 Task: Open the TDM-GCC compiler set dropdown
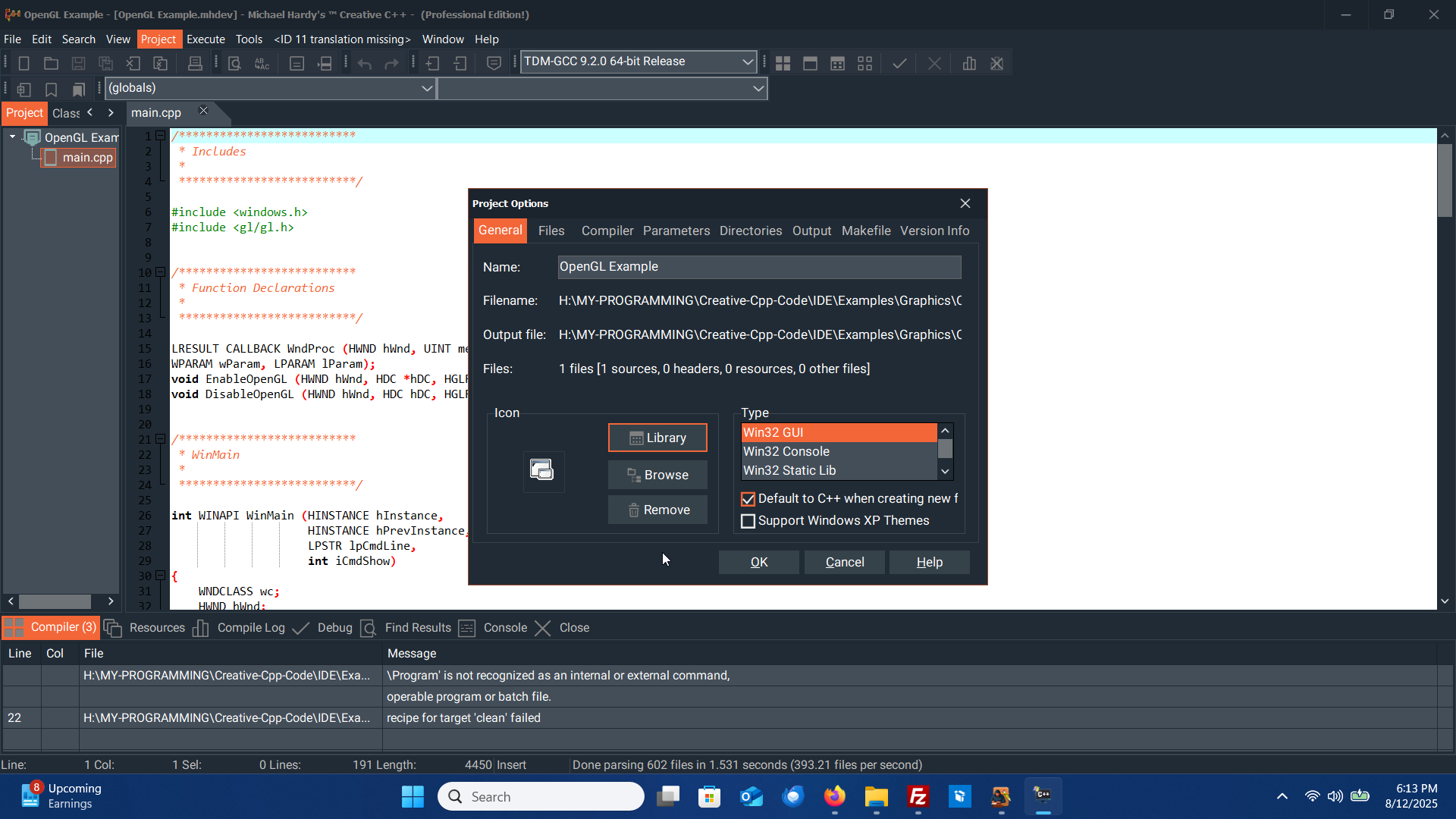pyautogui.click(x=747, y=61)
